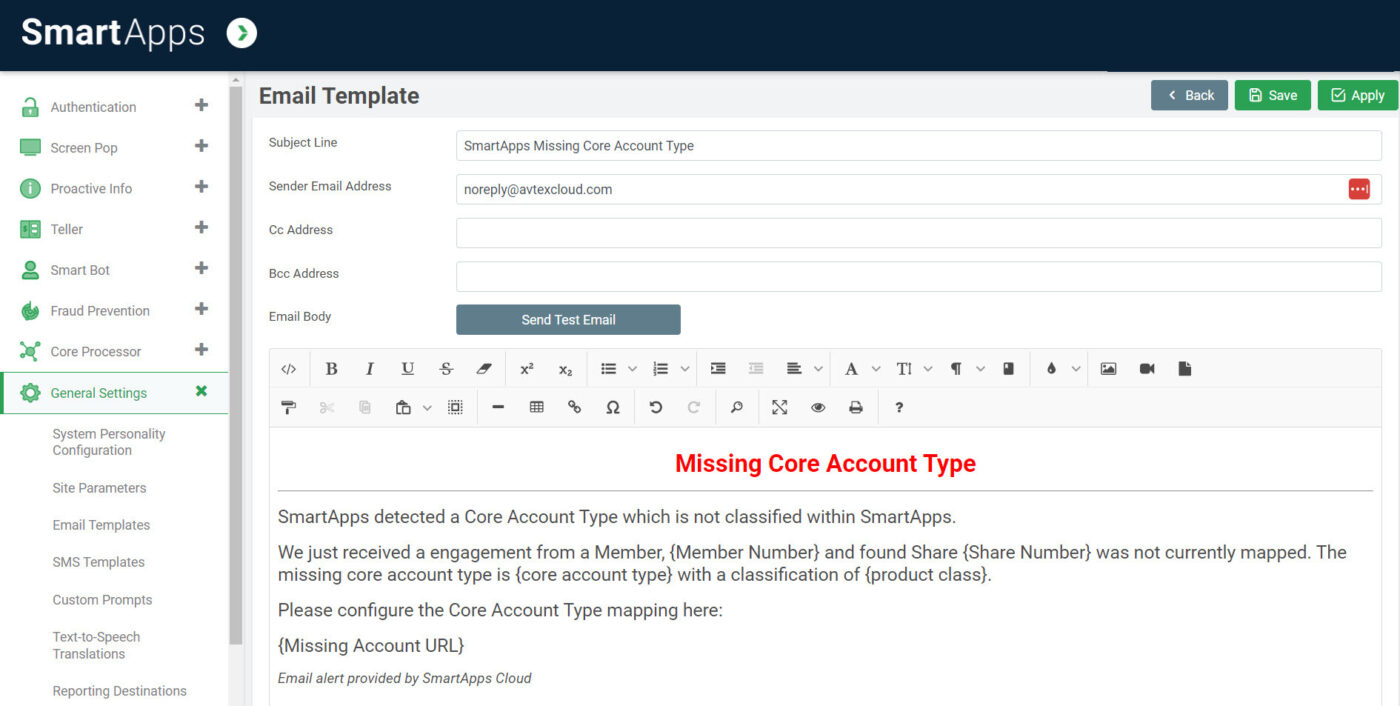Viewport: 1400px width, 706px height.
Task: Send a test email
Action: [568, 320]
